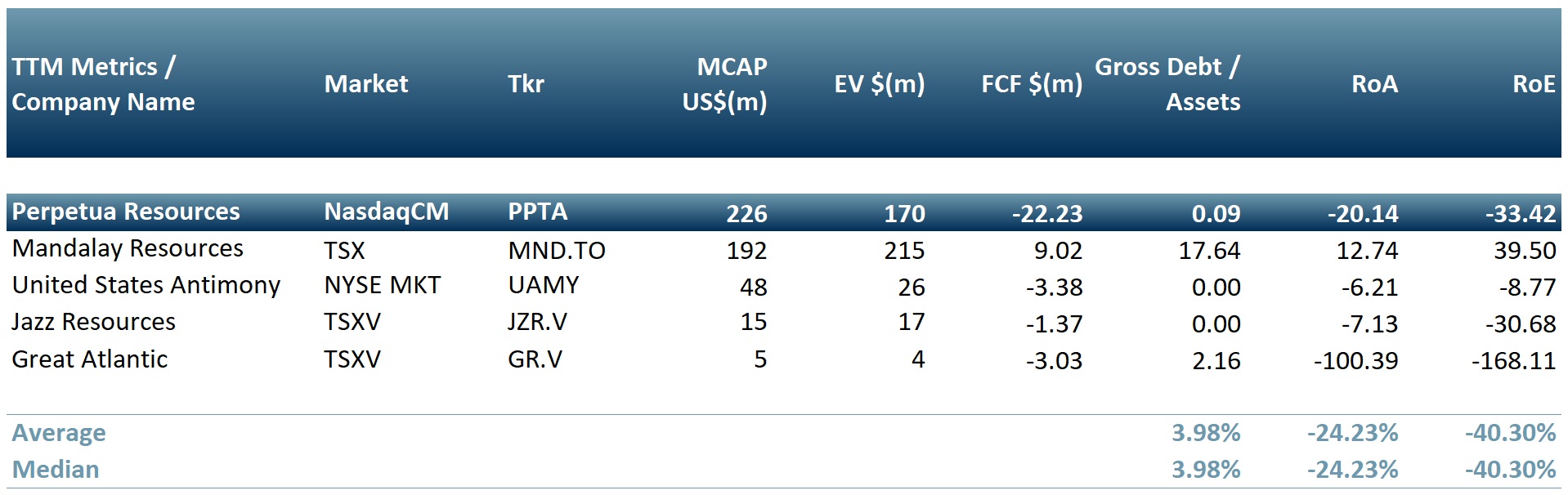Select the Median row label
This screenshot has height=495, width=1568.
point(56,470)
